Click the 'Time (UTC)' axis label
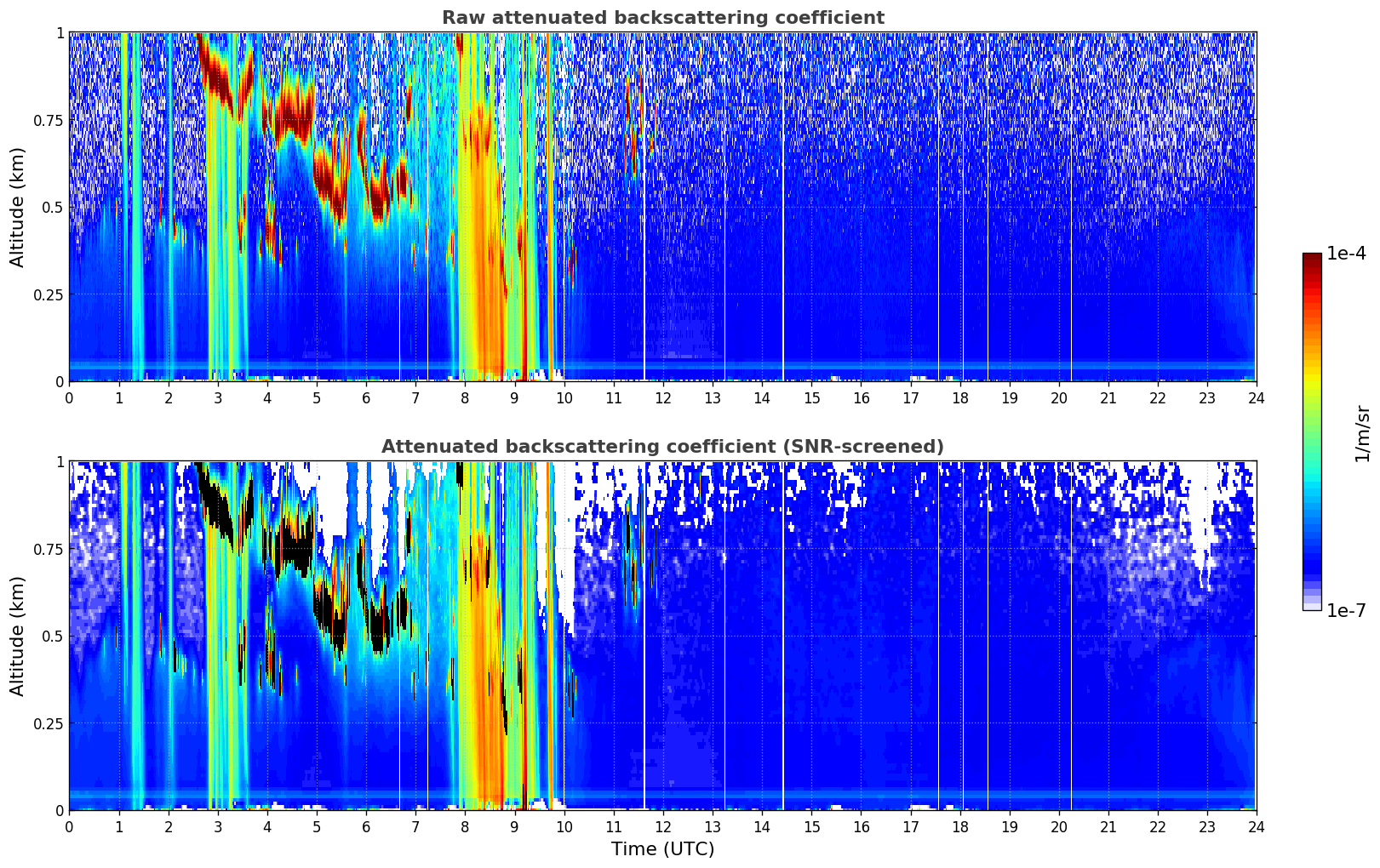The width and height of the screenshot is (1380, 868). click(662, 849)
